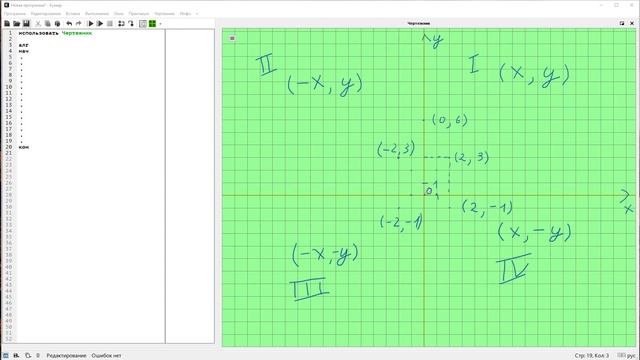Click the 'кон' keyword line

pyautogui.click(x=24, y=147)
